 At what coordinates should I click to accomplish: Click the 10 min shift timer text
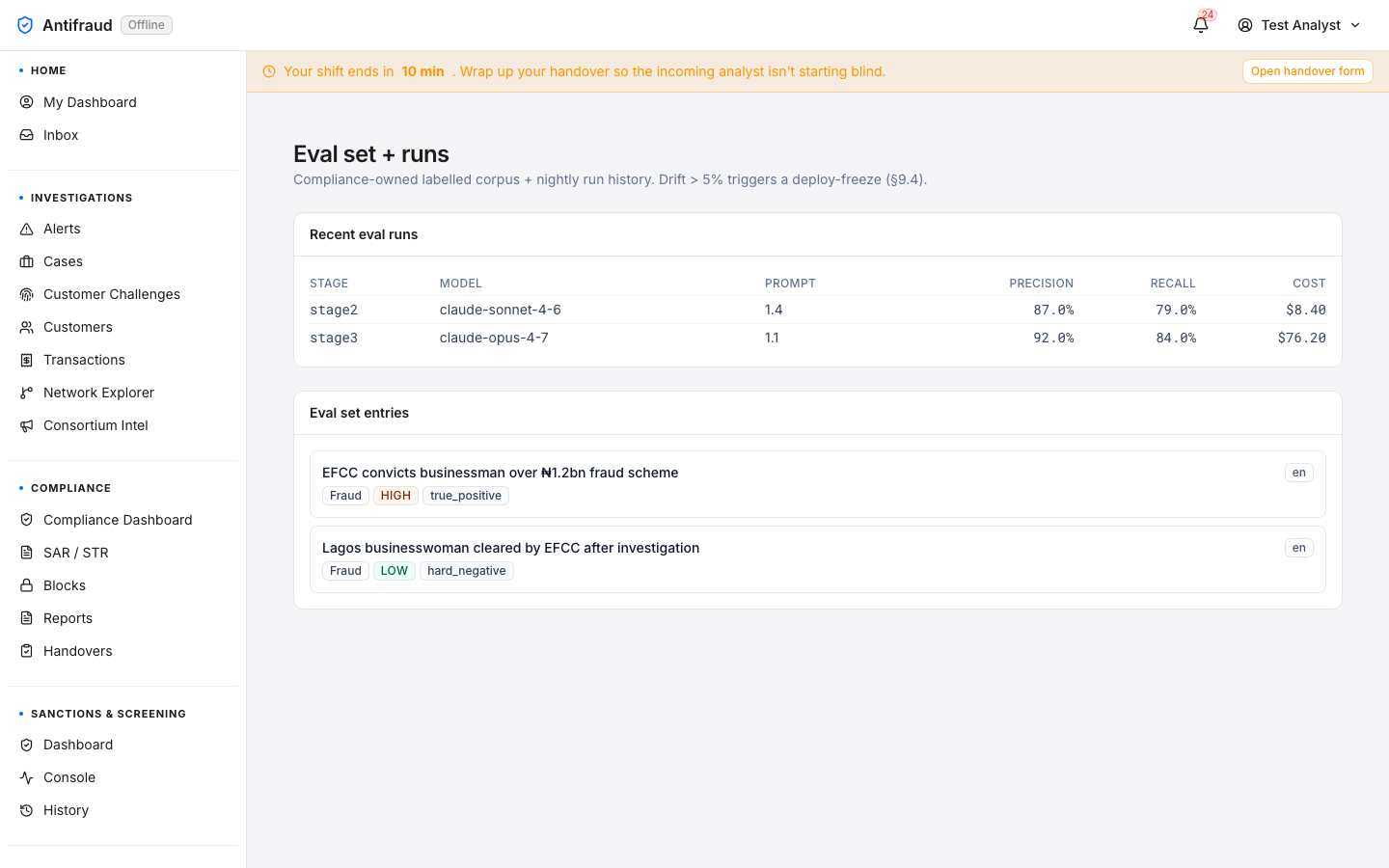tap(422, 71)
